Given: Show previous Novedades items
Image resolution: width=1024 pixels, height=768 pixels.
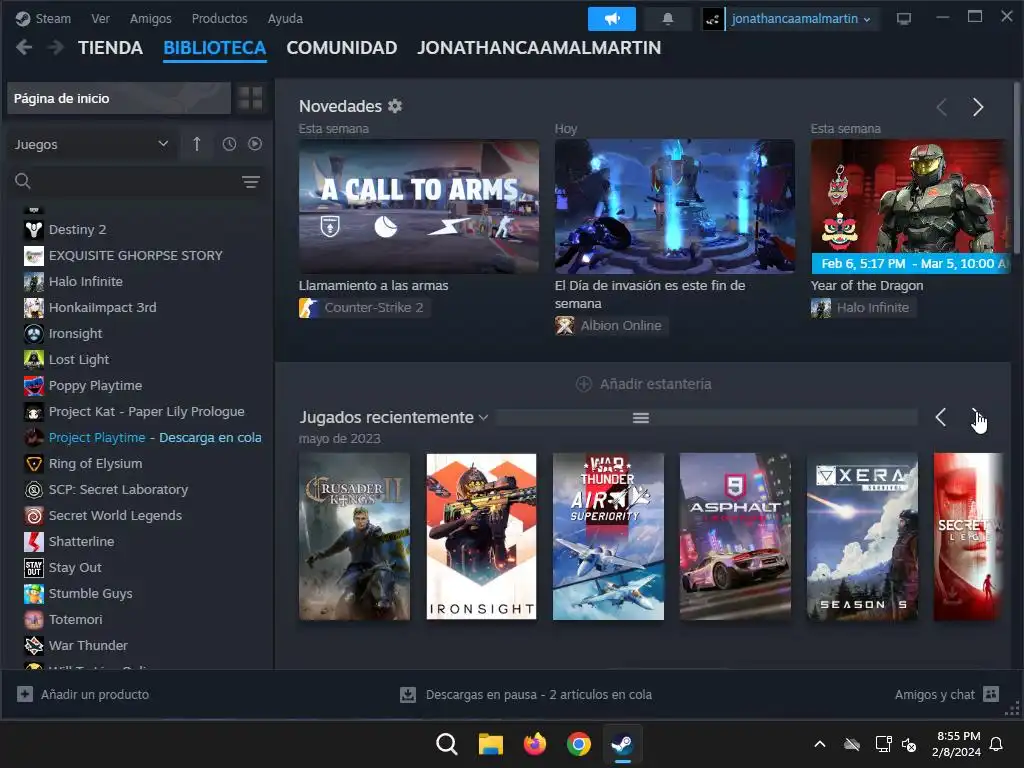Looking at the screenshot, I should [x=942, y=107].
